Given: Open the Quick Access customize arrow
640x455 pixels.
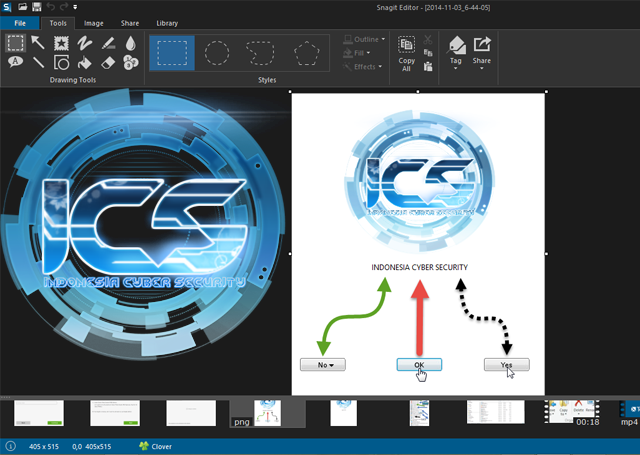Looking at the screenshot, I should pyautogui.click(x=75, y=7).
